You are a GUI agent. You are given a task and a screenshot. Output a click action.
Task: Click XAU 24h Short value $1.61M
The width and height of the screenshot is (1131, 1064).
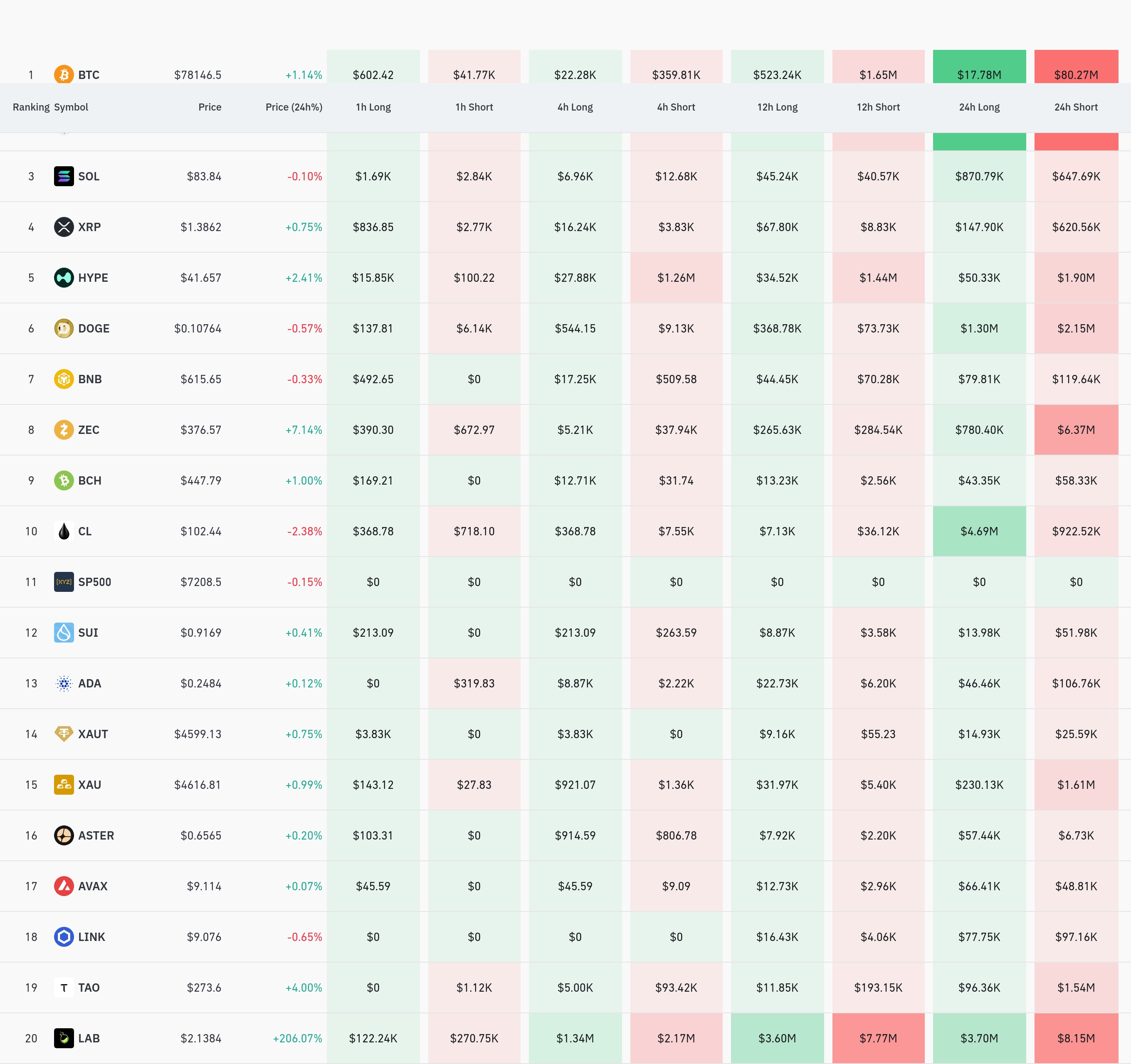1076,785
